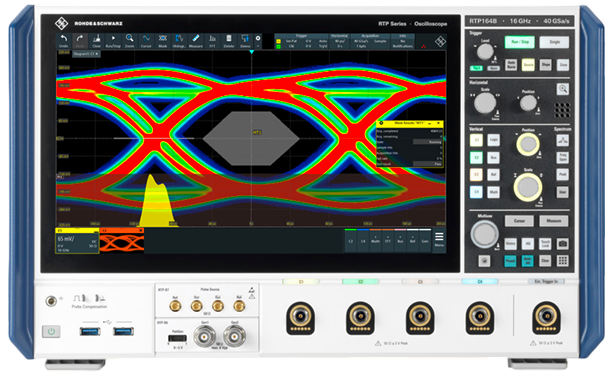Open the toolbar settings gear
The width and height of the screenshot is (615, 380).
pos(258,38)
